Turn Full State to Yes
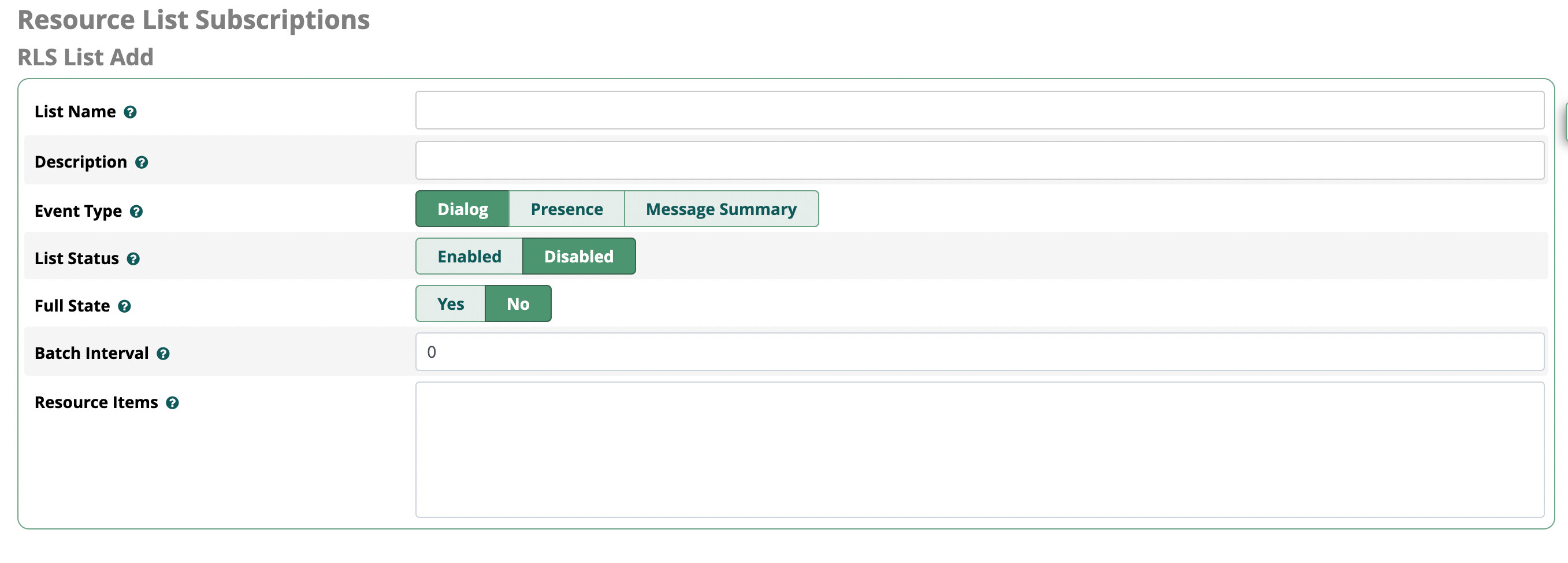 451,304
